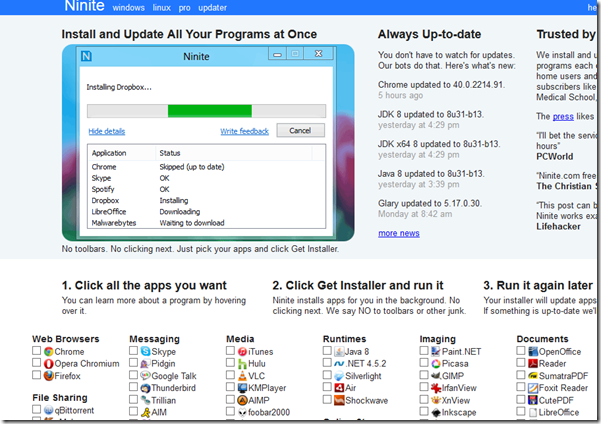601x424 pixels.
Task: Check the Silverlight checkbox
Action: point(328,376)
